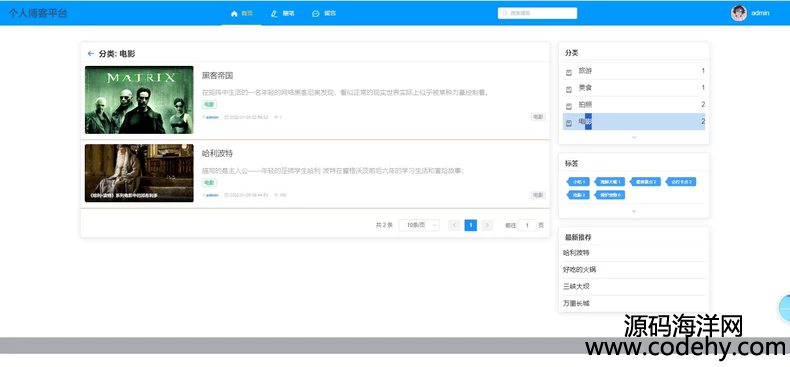Viewport: 790px width, 367px height.
Task: Click the page number jump input field
Action: tap(527, 225)
